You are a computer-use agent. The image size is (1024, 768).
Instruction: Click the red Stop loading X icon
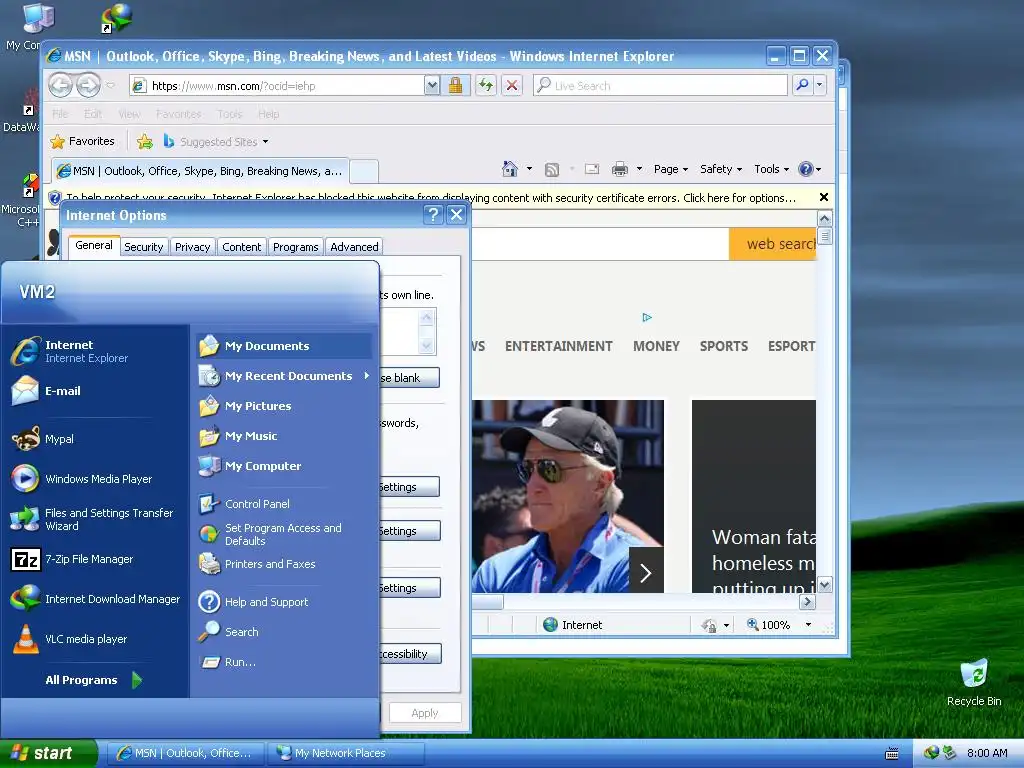click(512, 86)
